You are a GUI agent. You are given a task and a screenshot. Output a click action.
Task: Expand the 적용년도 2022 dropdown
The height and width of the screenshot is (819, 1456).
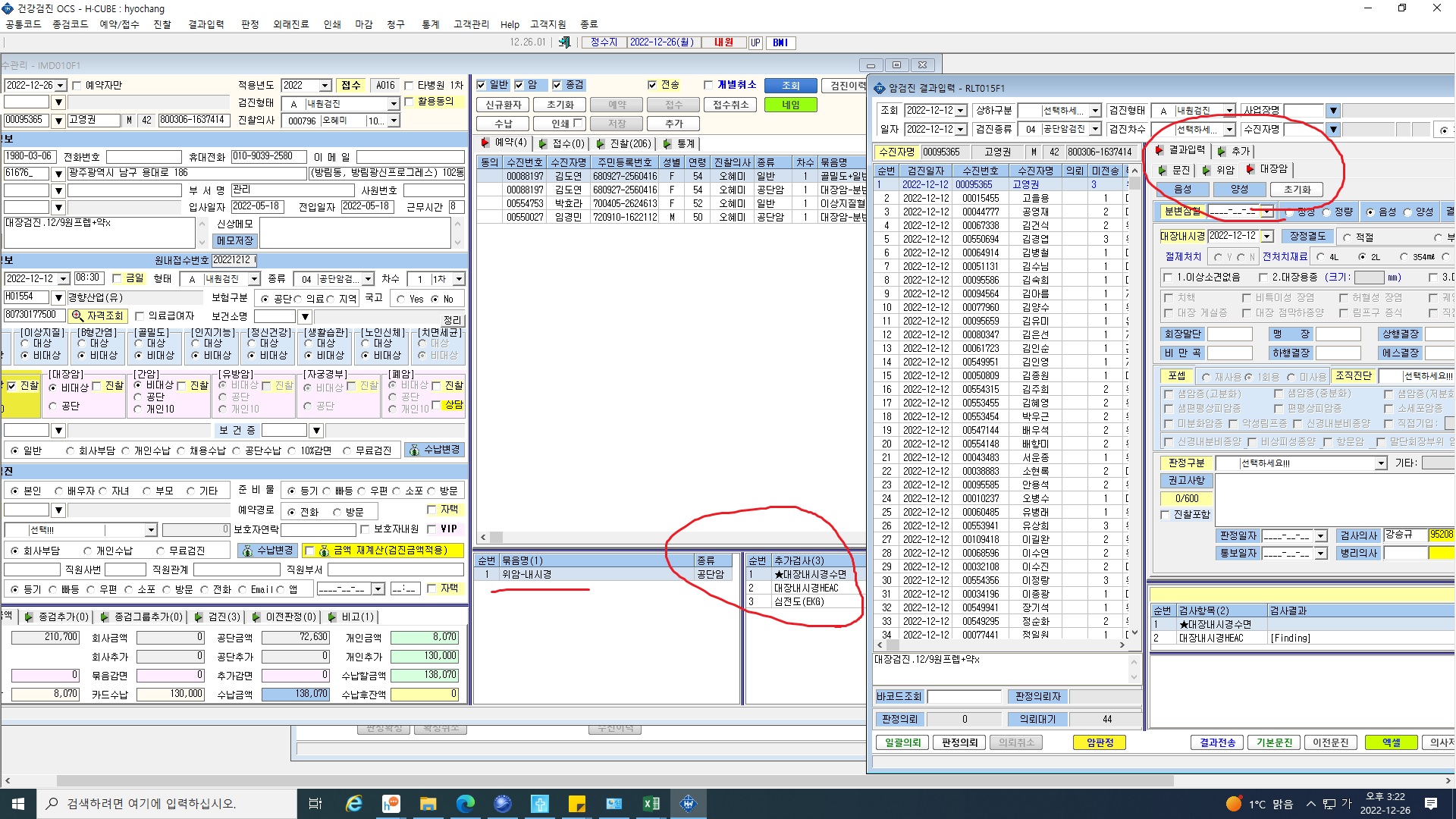click(x=325, y=86)
